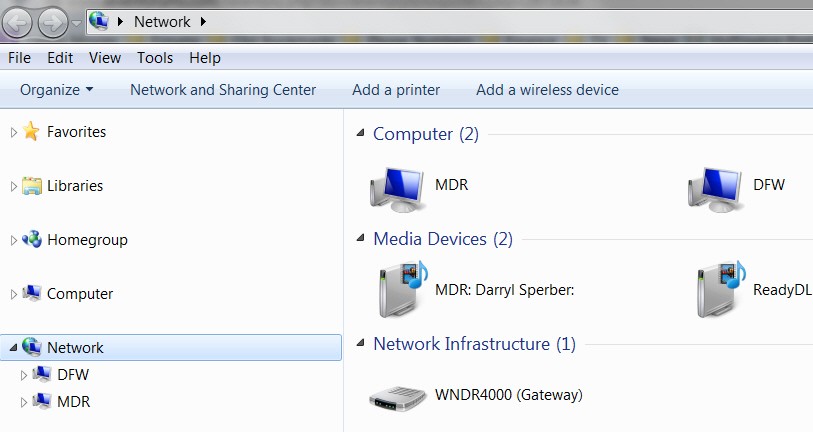Select the WNDR4000 Gateway router icon
This screenshot has width=813, height=432.
click(x=397, y=398)
